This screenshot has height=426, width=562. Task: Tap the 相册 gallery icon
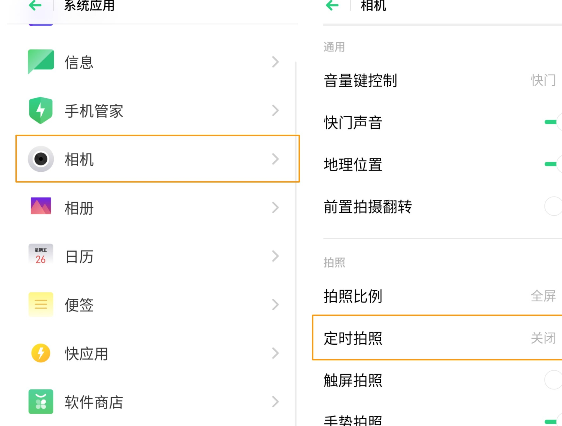pyautogui.click(x=41, y=206)
